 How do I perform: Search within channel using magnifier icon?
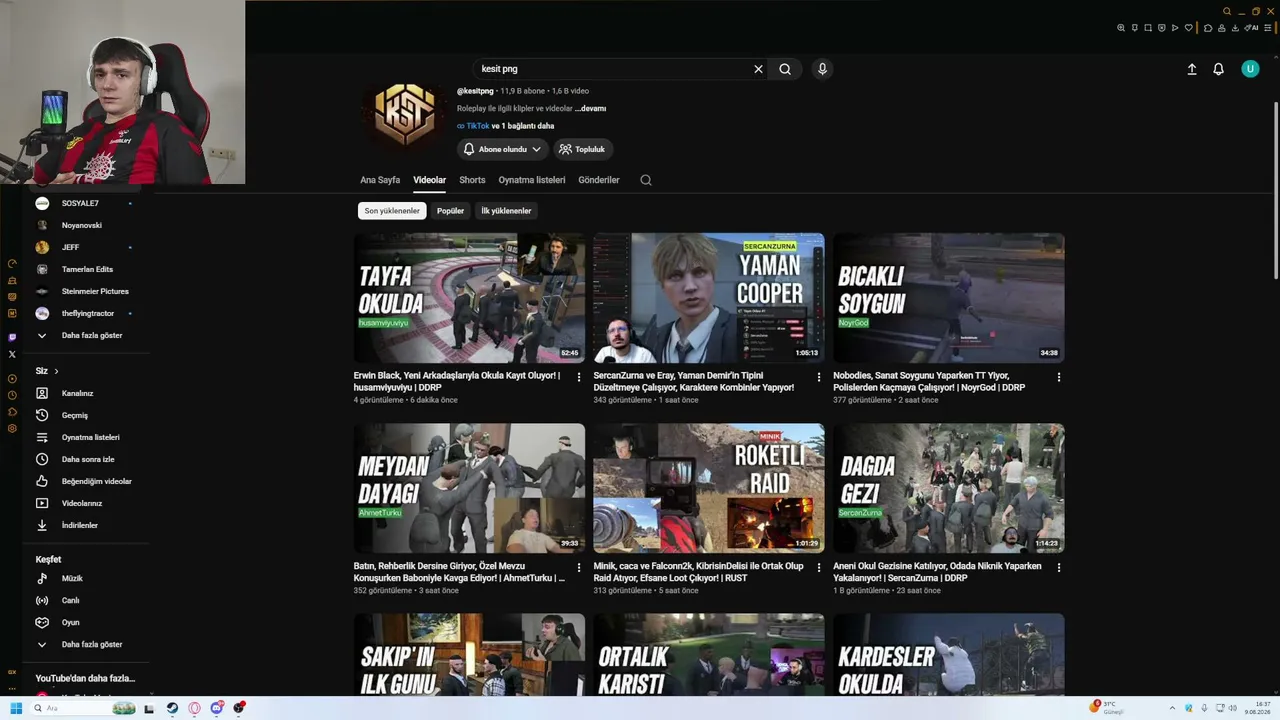646,180
